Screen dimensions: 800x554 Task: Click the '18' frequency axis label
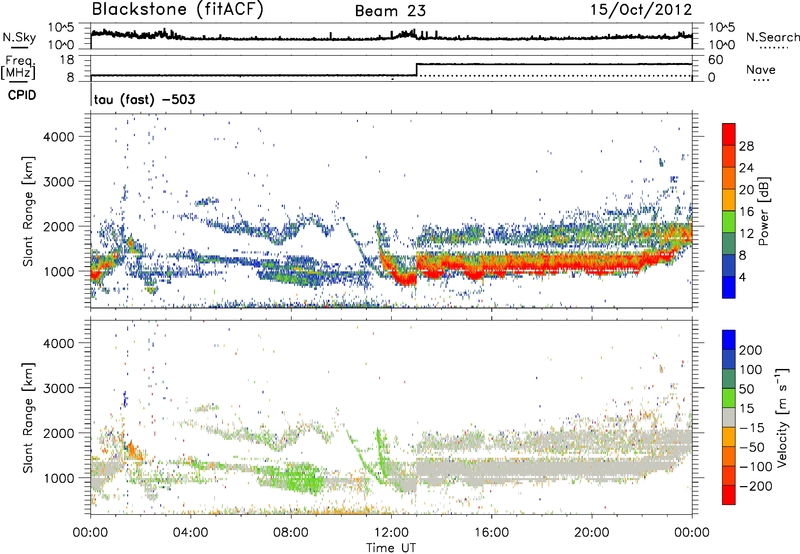coord(67,60)
